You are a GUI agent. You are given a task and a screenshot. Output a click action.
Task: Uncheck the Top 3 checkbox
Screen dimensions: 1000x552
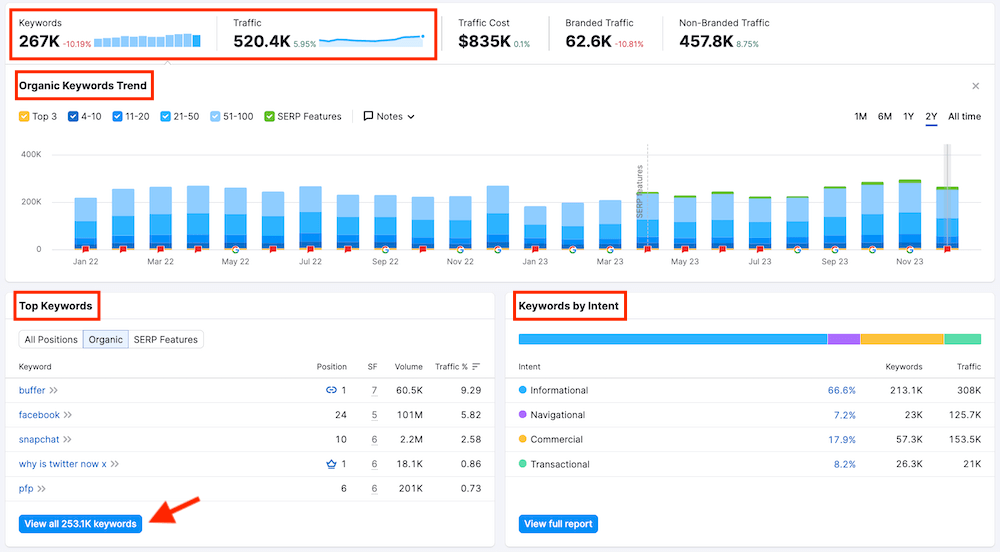24,117
